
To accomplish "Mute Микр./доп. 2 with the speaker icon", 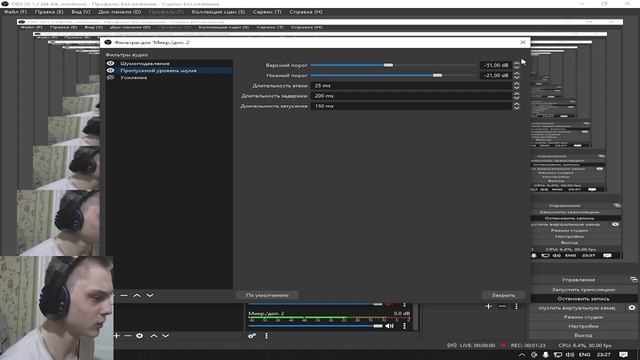I will point(389,326).
